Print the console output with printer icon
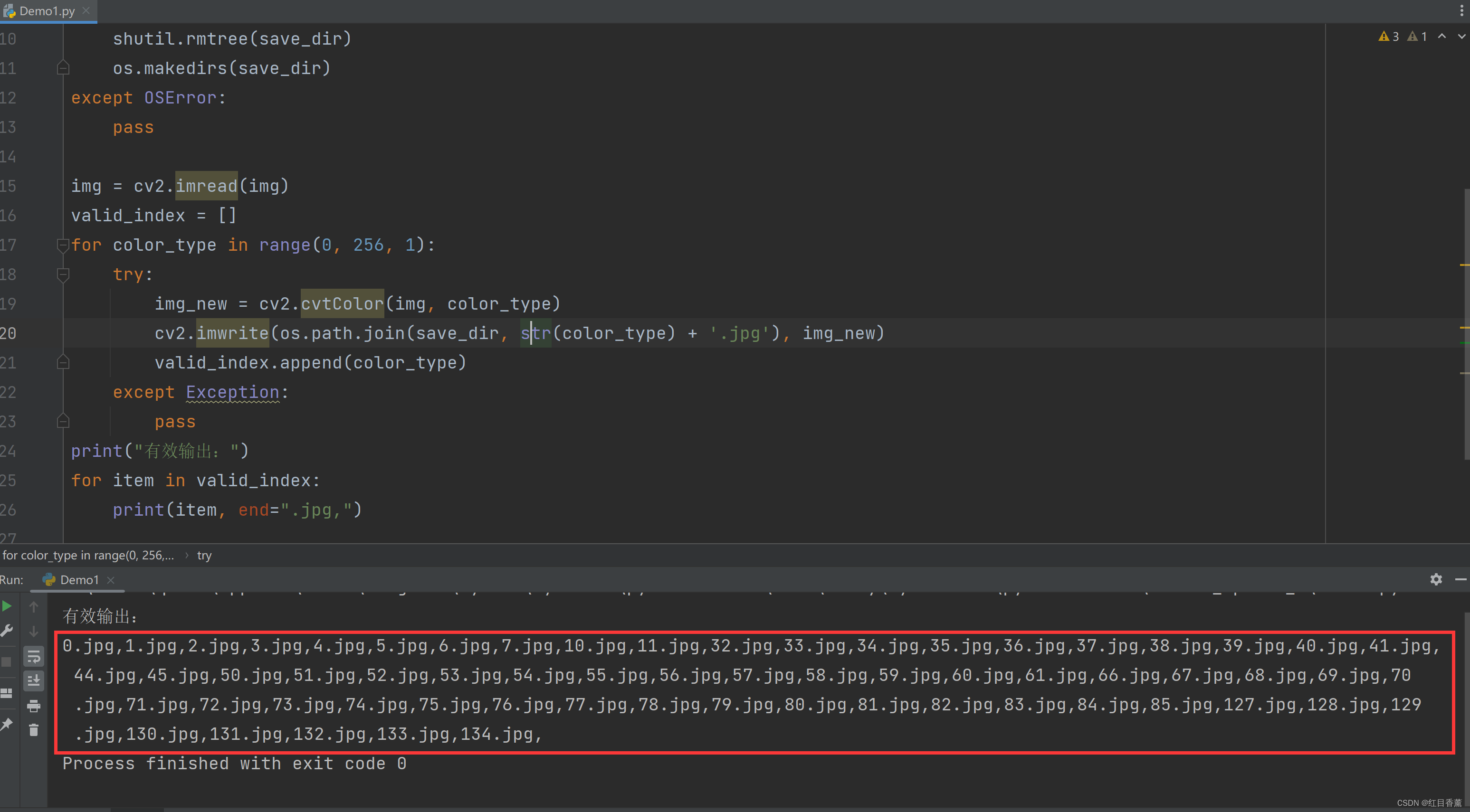Image resolution: width=1470 pixels, height=812 pixels. pos(34,706)
